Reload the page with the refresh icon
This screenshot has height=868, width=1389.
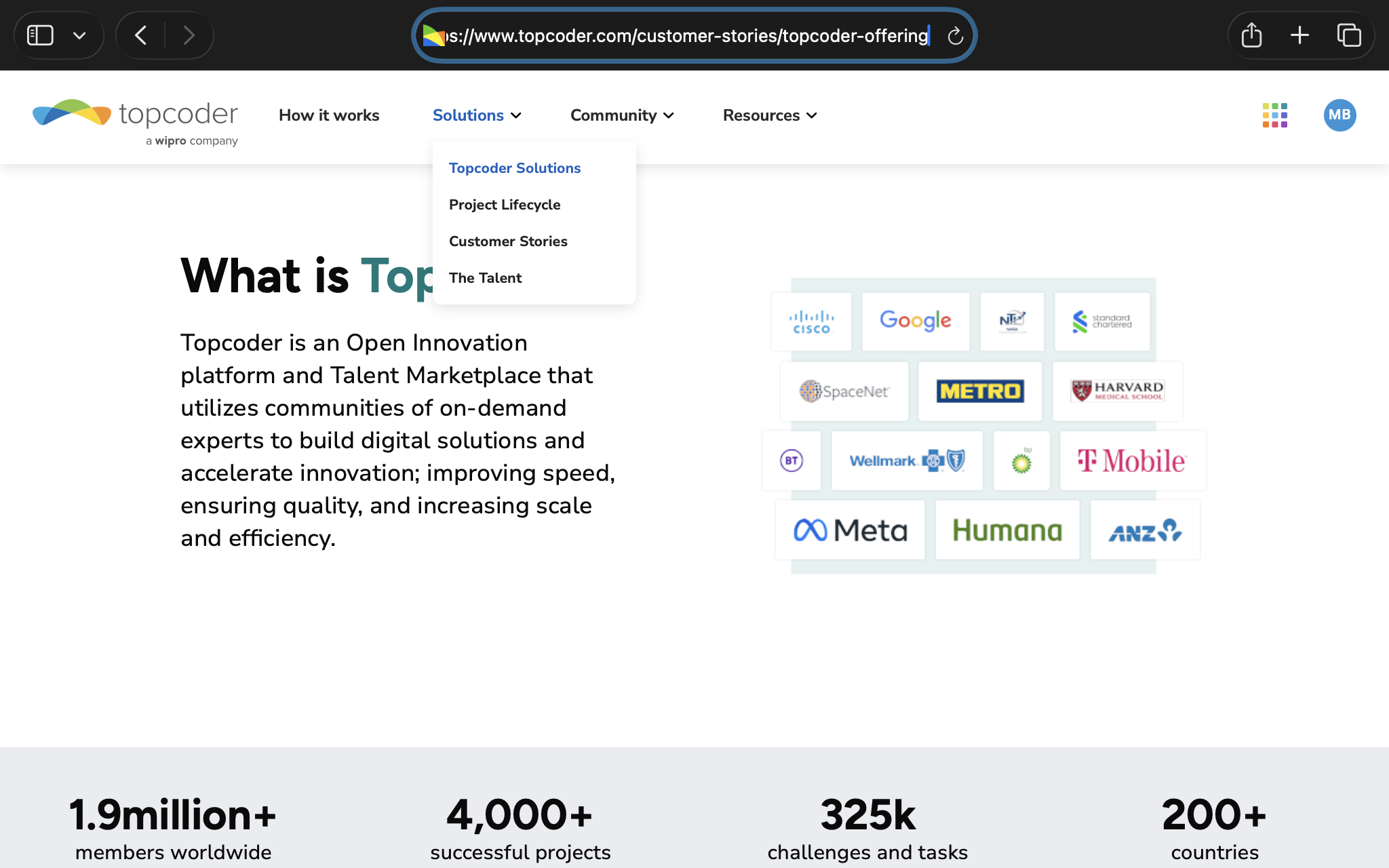955,36
